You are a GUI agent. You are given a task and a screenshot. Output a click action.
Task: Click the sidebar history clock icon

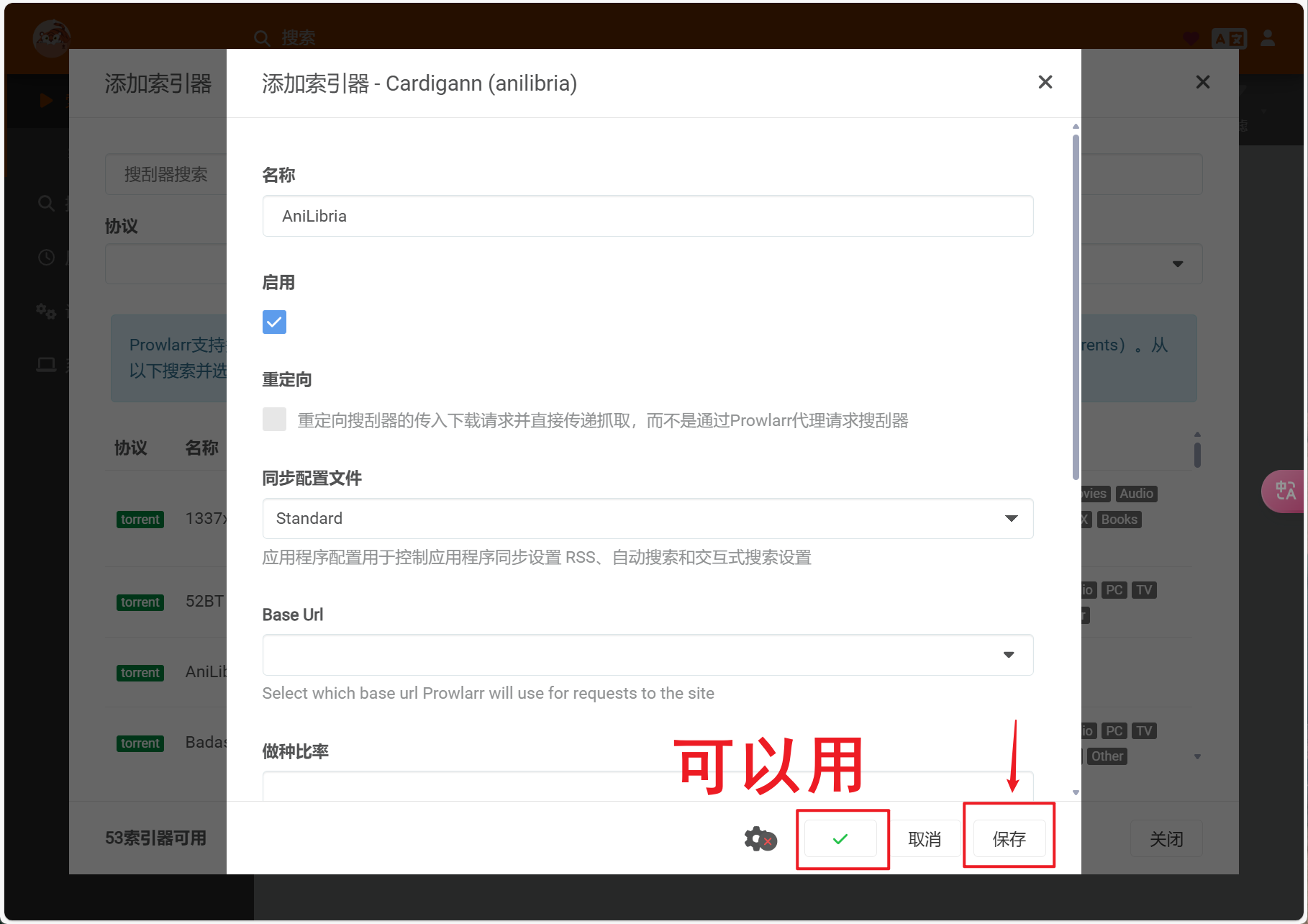point(47,258)
